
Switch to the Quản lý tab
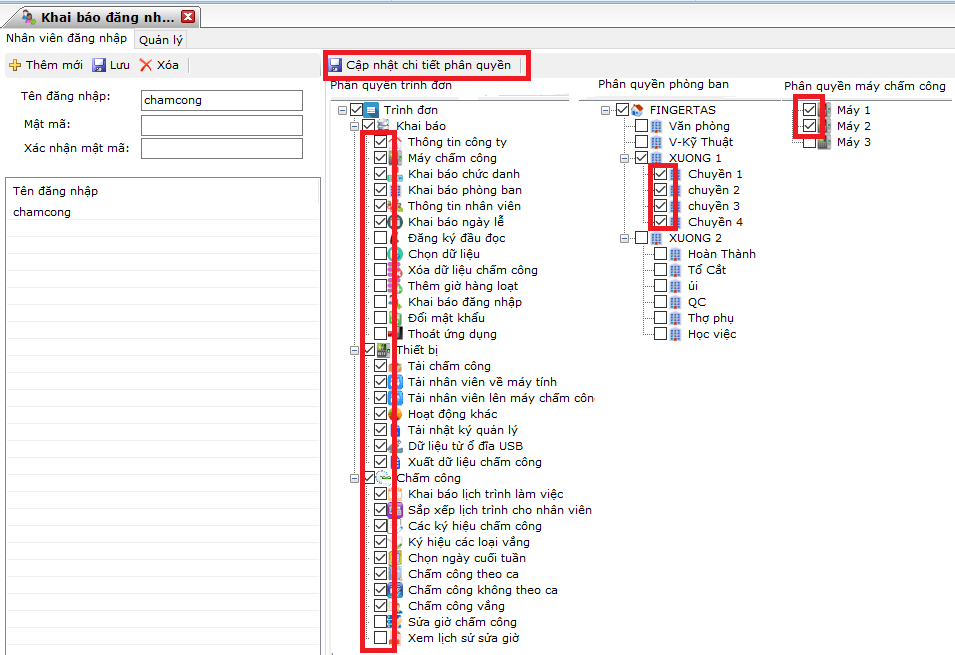[x=160, y=40]
